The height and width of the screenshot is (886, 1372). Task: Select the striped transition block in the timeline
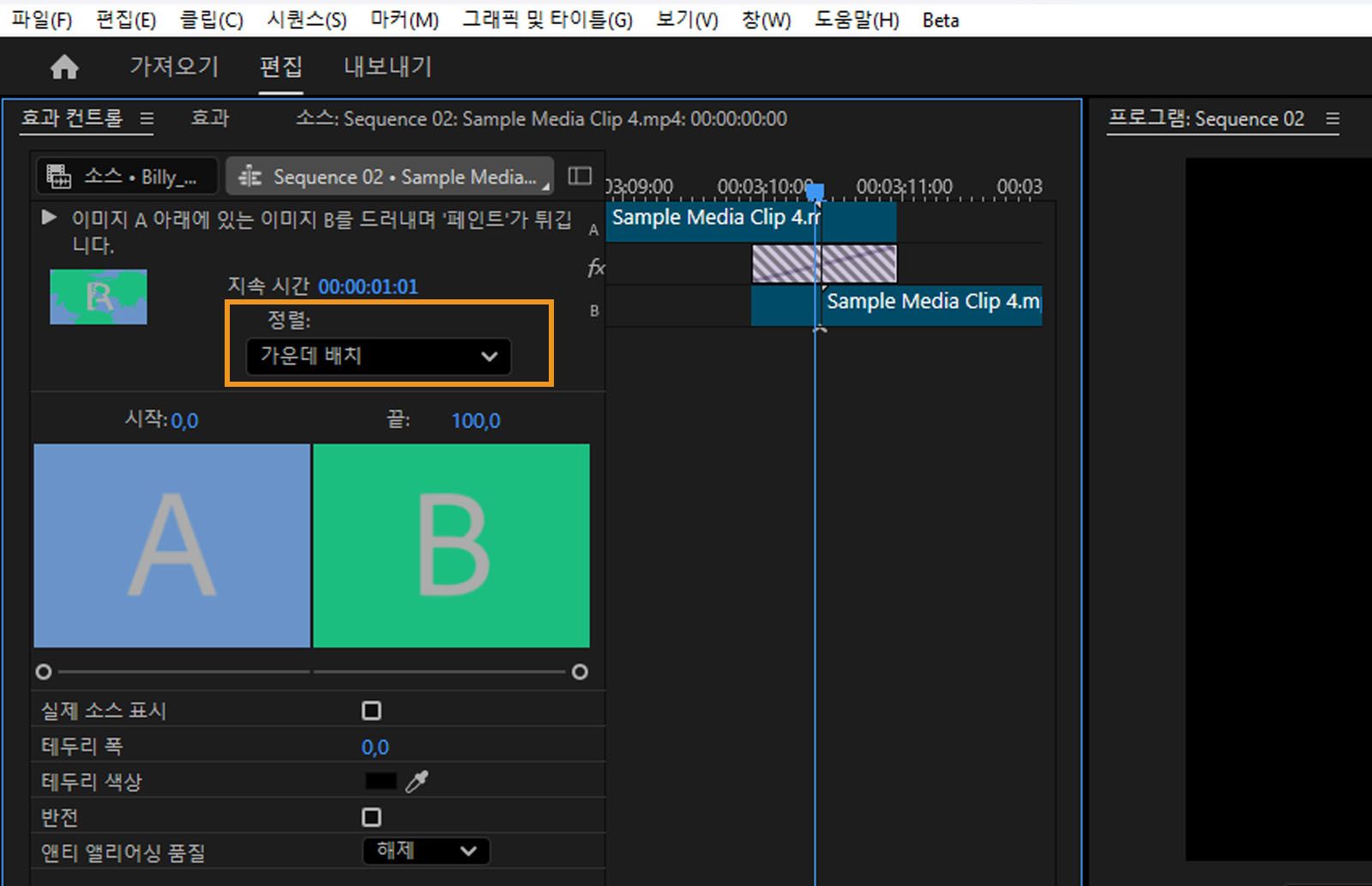(825, 263)
